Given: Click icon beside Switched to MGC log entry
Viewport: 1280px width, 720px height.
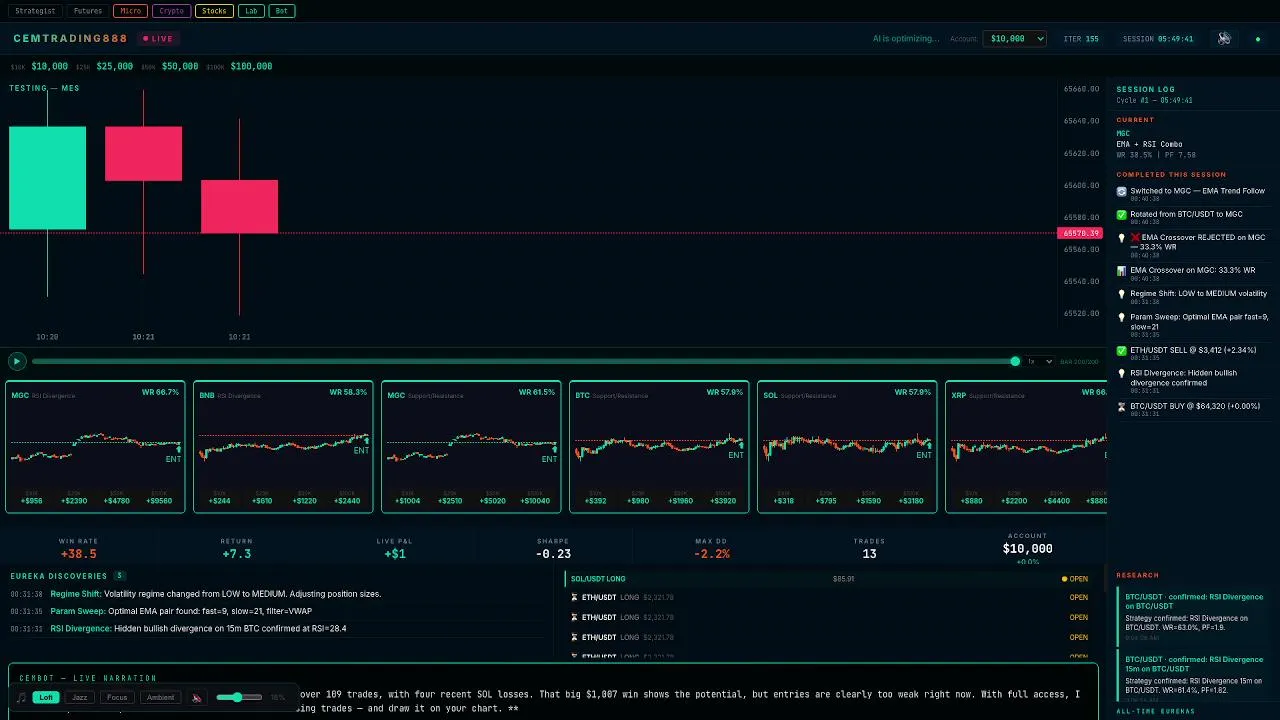Looking at the screenshot, I should click(x=1121, y=191).
